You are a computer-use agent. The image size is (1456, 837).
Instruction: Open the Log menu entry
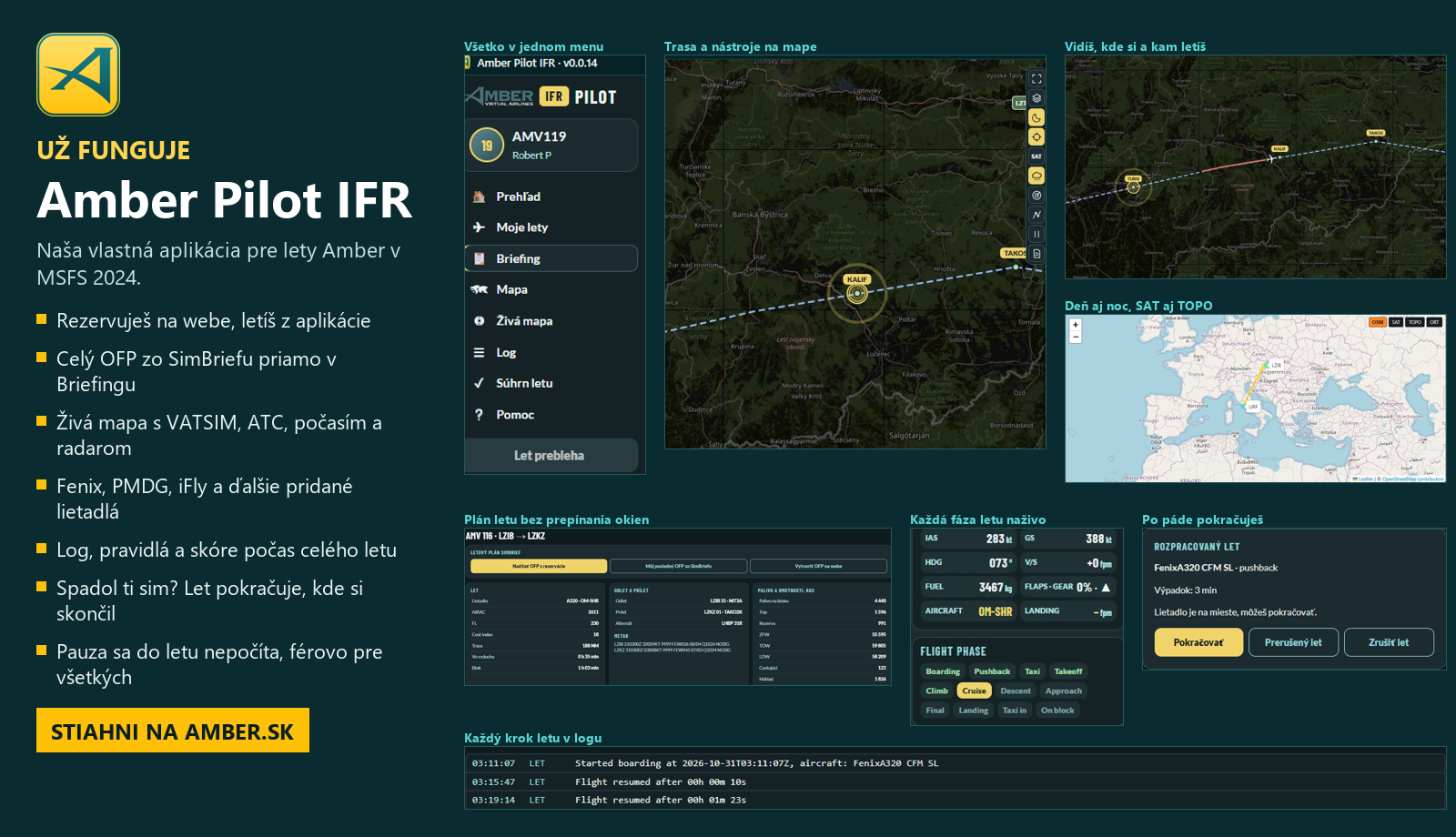551,352
